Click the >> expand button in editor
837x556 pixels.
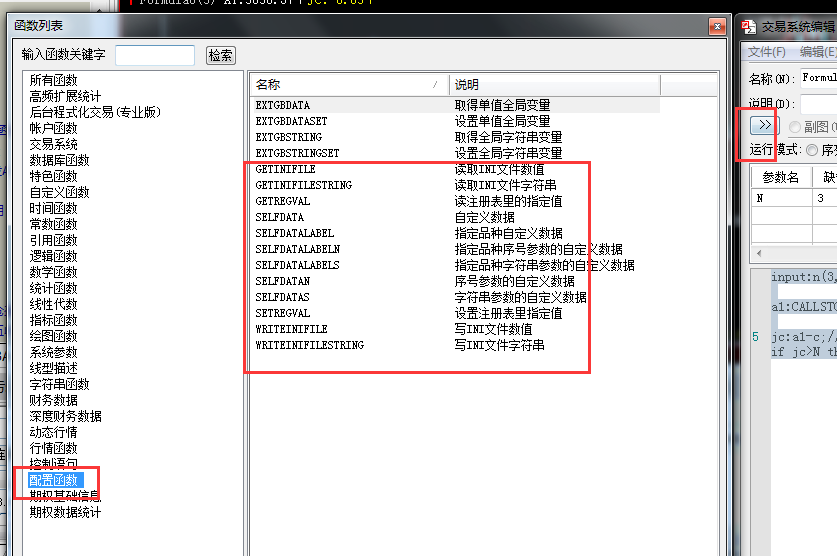(x=764, y=125)
